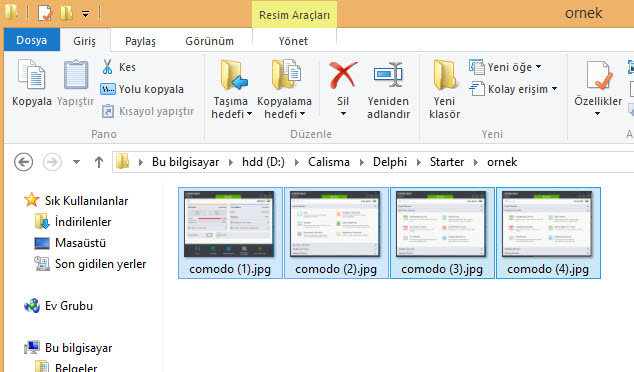
Task: Select comodo (3).jpg thumbnail
Action: 442,233
